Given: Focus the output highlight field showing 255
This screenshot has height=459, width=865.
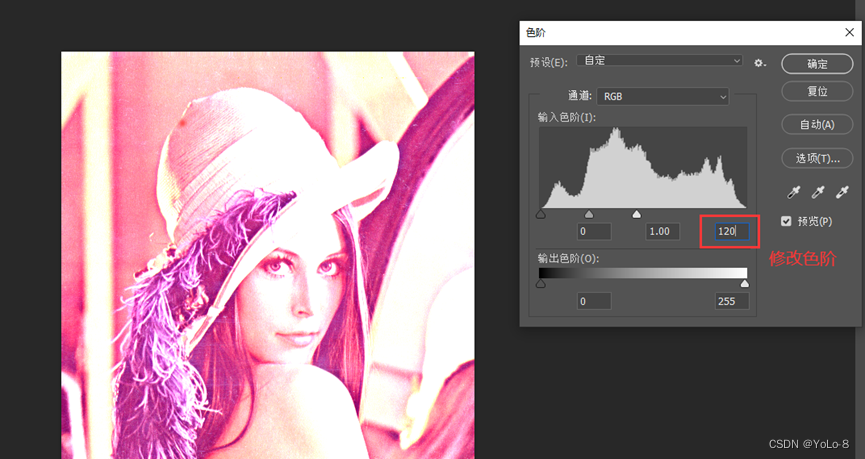Looking at the screenshot, I should coord(732,301).
